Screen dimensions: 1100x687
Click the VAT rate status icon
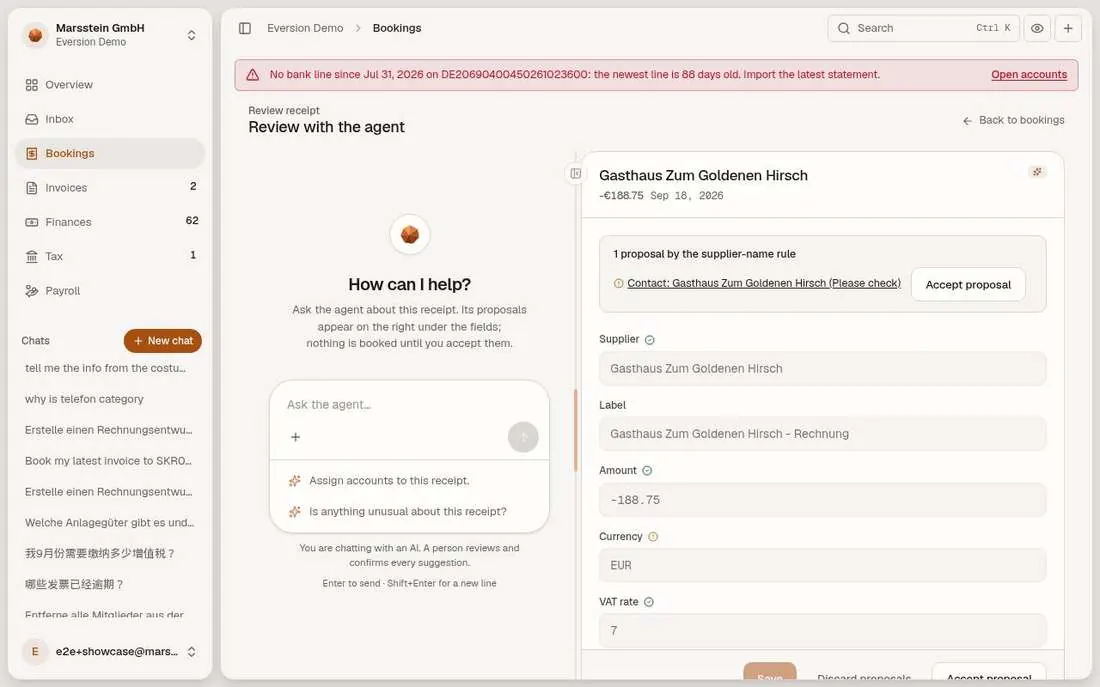click(649, 602)
